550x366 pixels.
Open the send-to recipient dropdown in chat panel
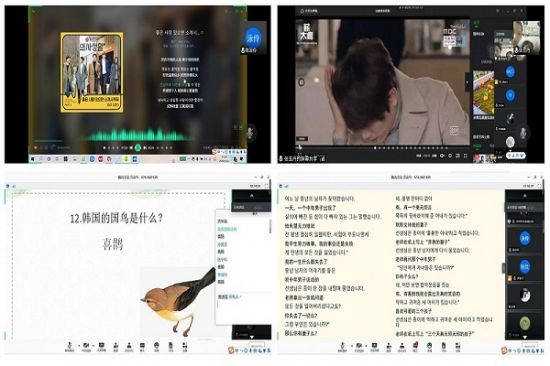tap(234, 297)
